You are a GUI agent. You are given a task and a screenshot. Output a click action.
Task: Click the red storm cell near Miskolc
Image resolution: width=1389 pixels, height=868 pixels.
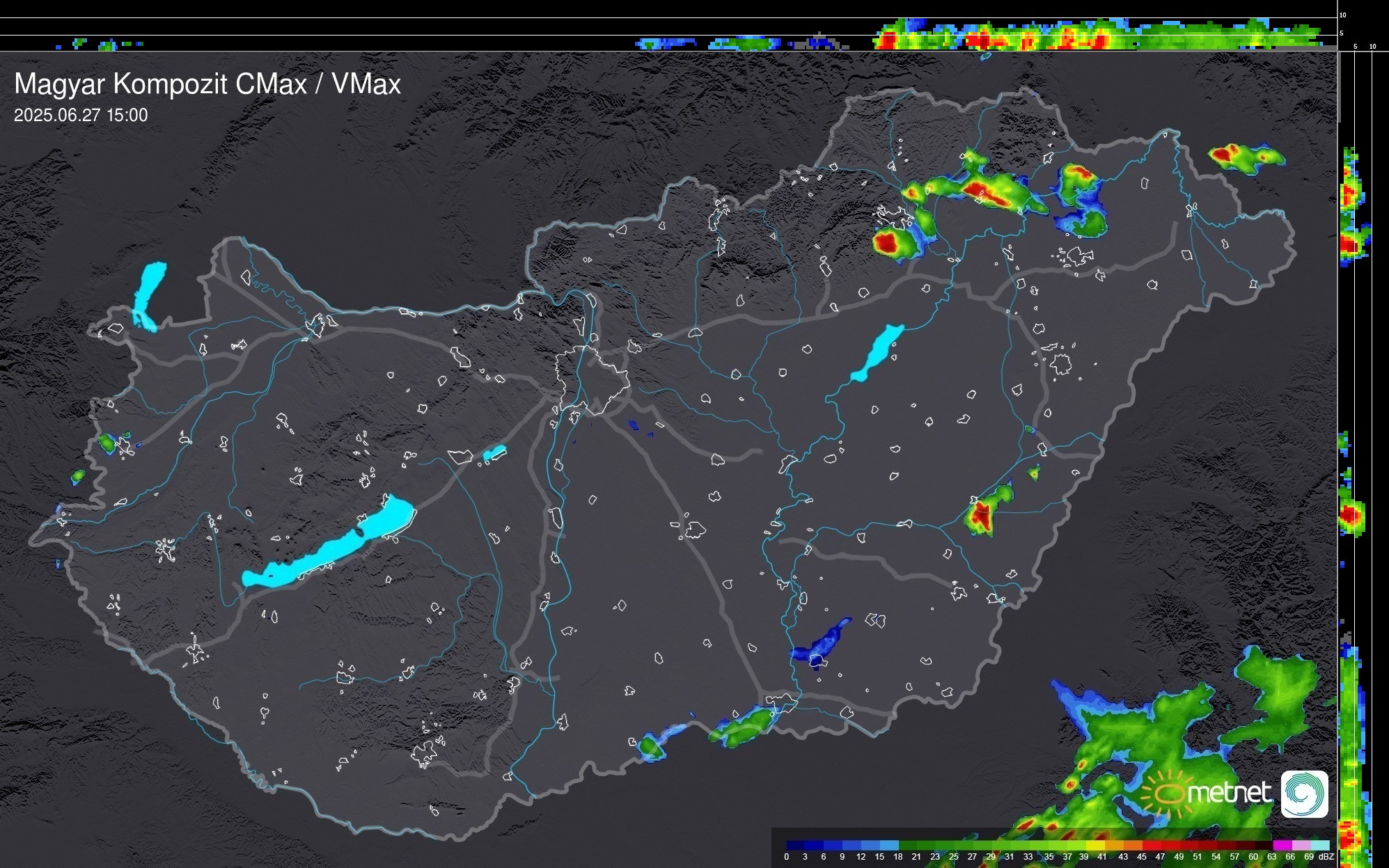887,243
